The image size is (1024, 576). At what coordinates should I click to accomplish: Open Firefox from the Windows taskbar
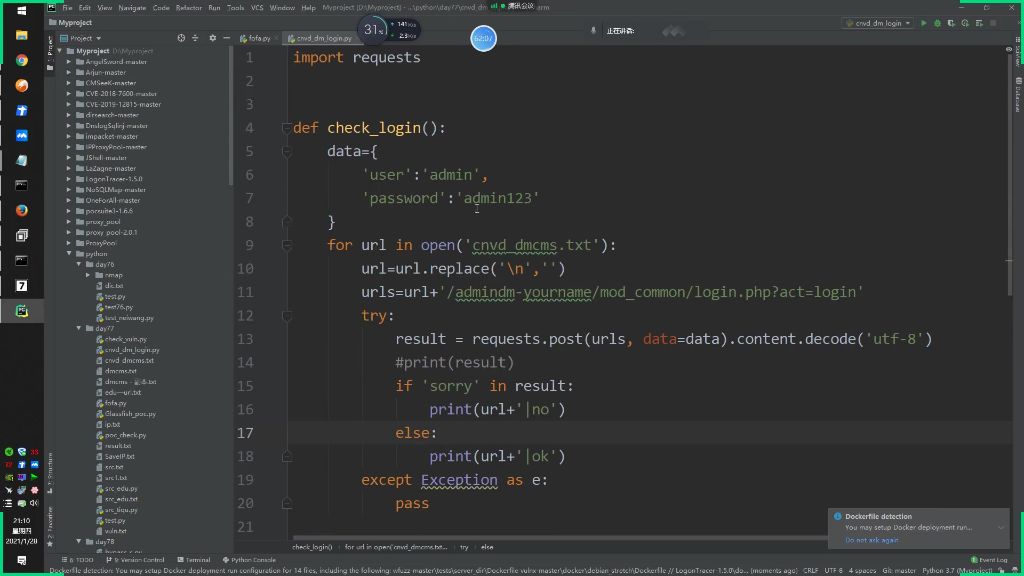(22, 210)
